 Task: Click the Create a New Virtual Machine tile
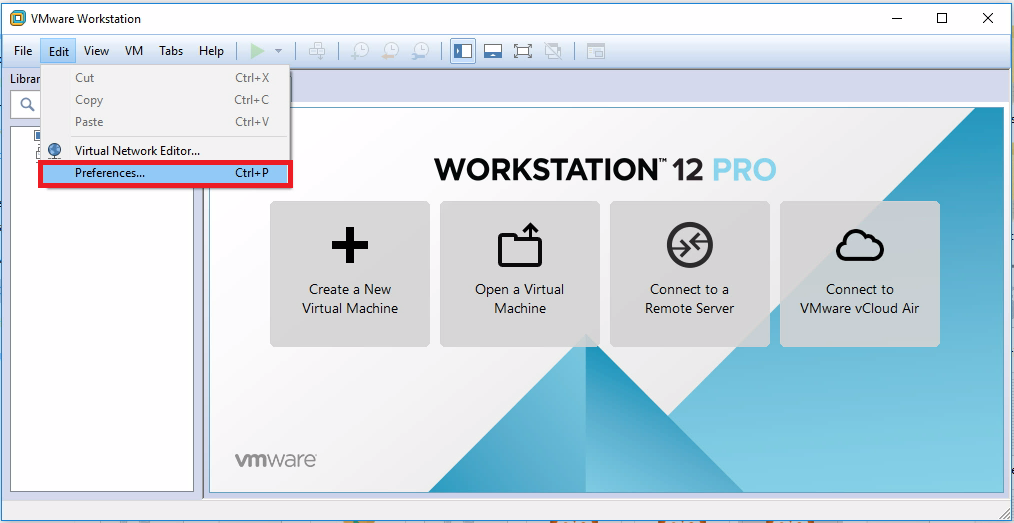tap(350, 274)
